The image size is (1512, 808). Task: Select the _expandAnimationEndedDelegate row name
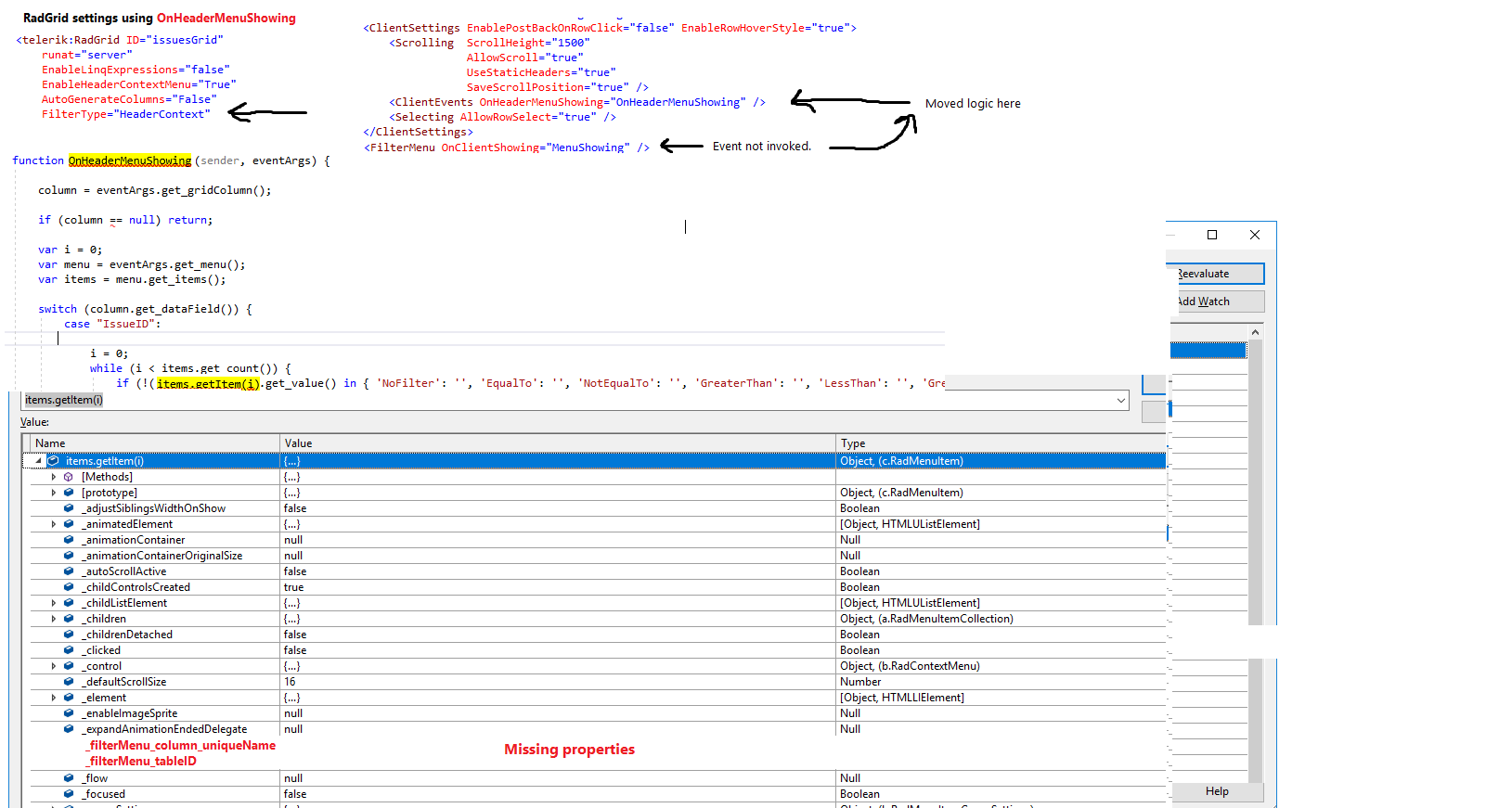coord(164,729)
